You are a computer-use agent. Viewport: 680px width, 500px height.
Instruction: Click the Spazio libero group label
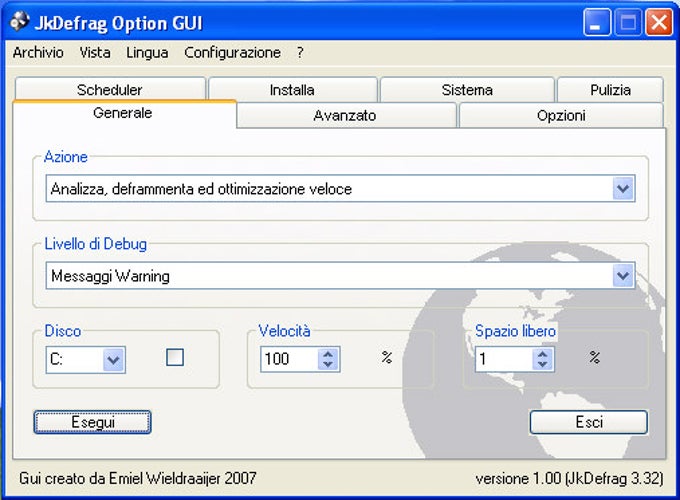coord(515,331)
